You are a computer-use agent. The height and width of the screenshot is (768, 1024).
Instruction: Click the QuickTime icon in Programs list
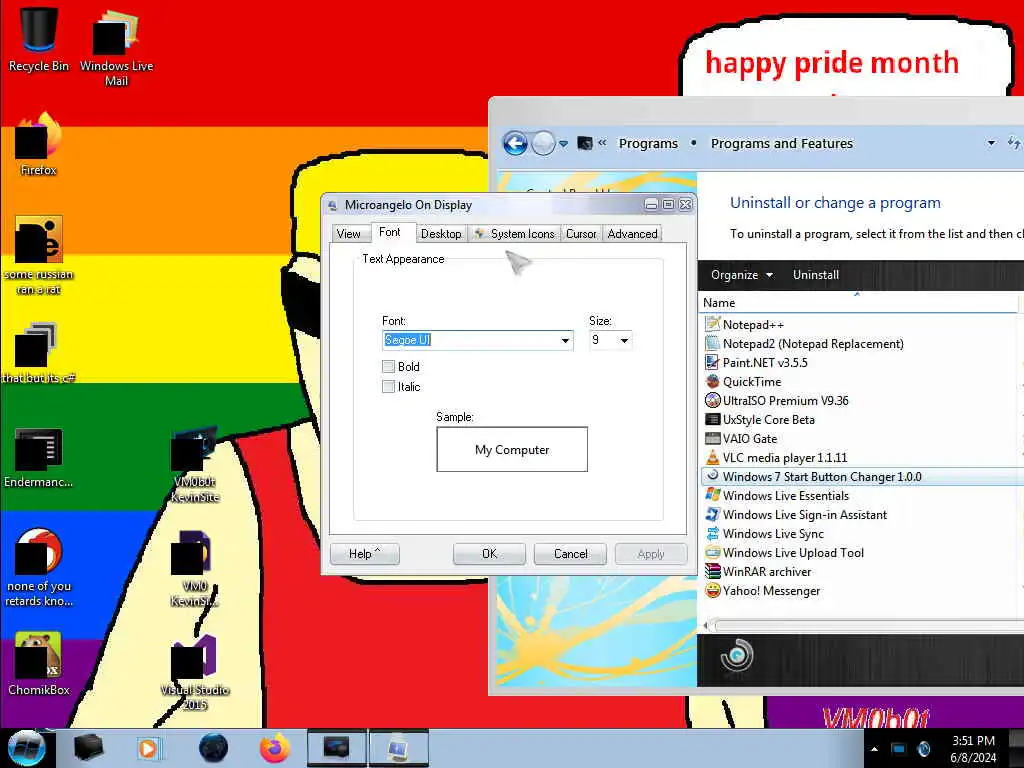(712, 381)
